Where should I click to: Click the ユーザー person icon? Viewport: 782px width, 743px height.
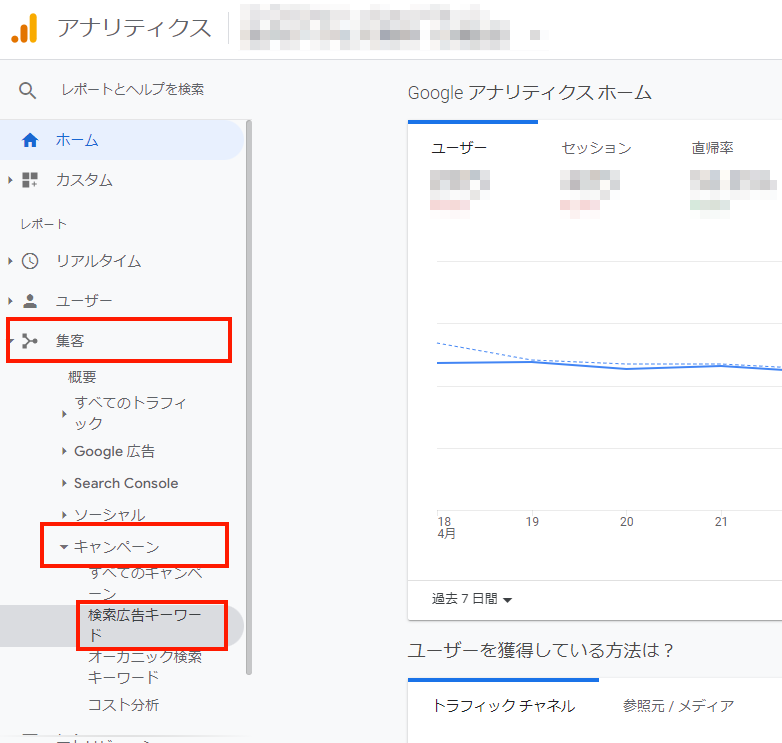click(30, 301)
